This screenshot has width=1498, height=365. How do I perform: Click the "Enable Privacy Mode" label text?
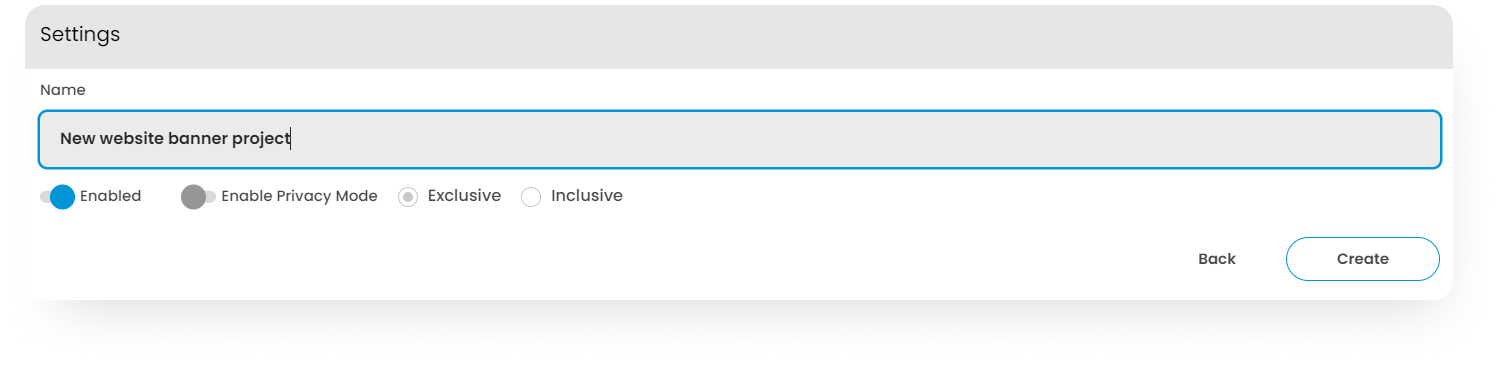[299, 196]
